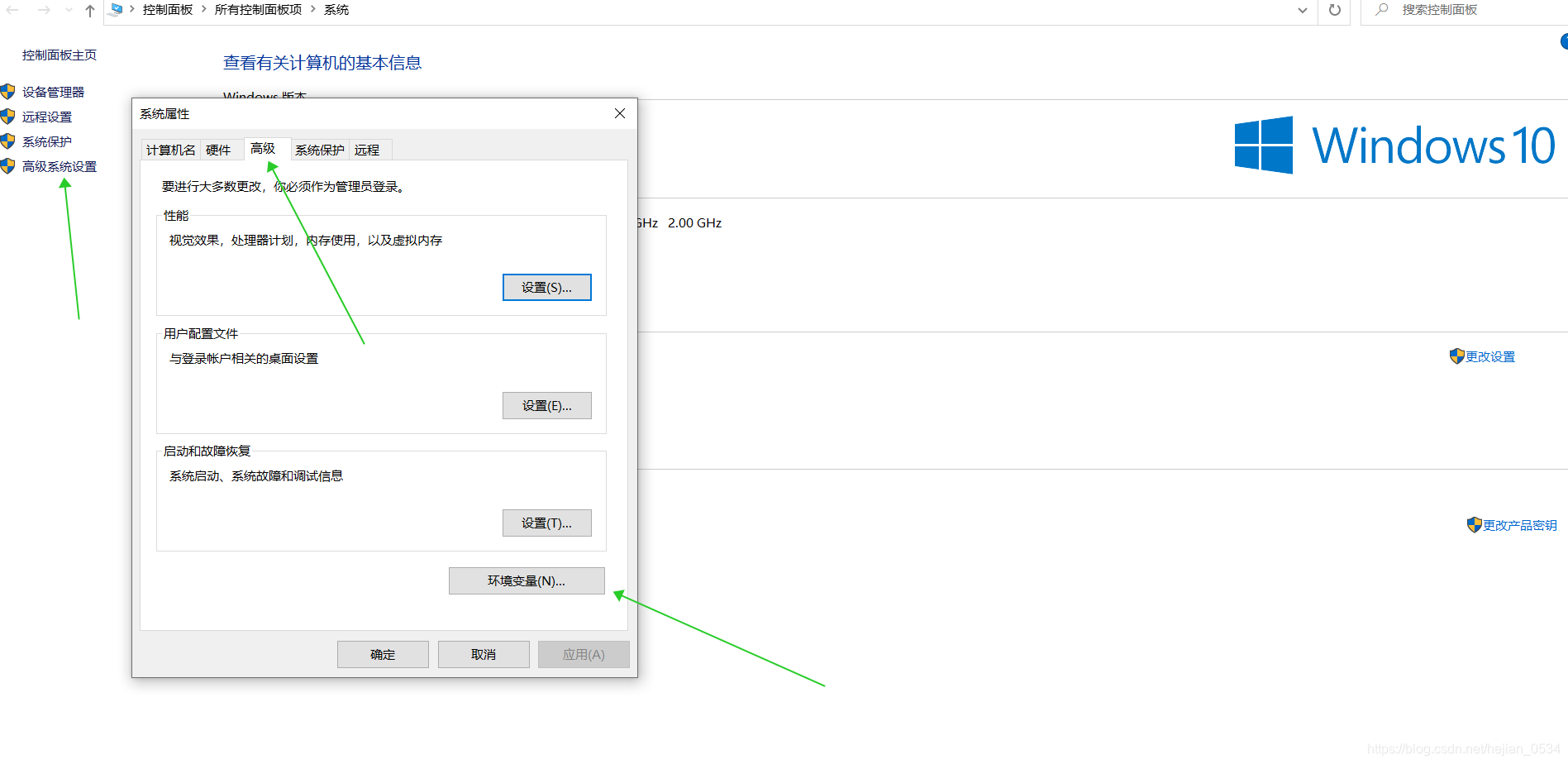
Task: Expand chevron after 控制面板 breadcrumb
Action: pos(204,10)
